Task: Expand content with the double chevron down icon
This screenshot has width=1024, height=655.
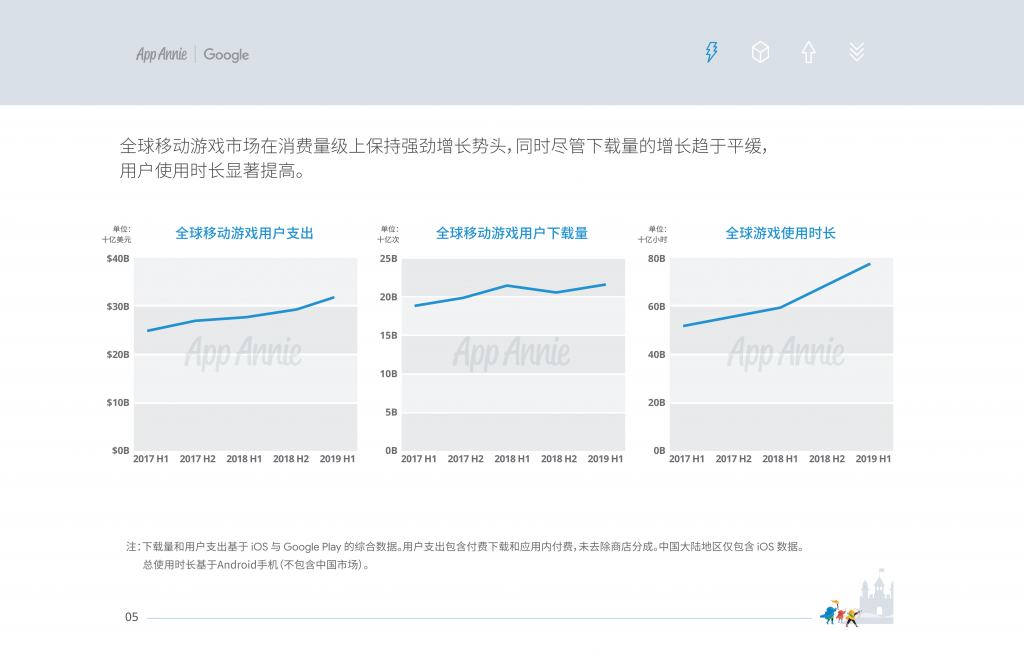Action: point(856,51)
